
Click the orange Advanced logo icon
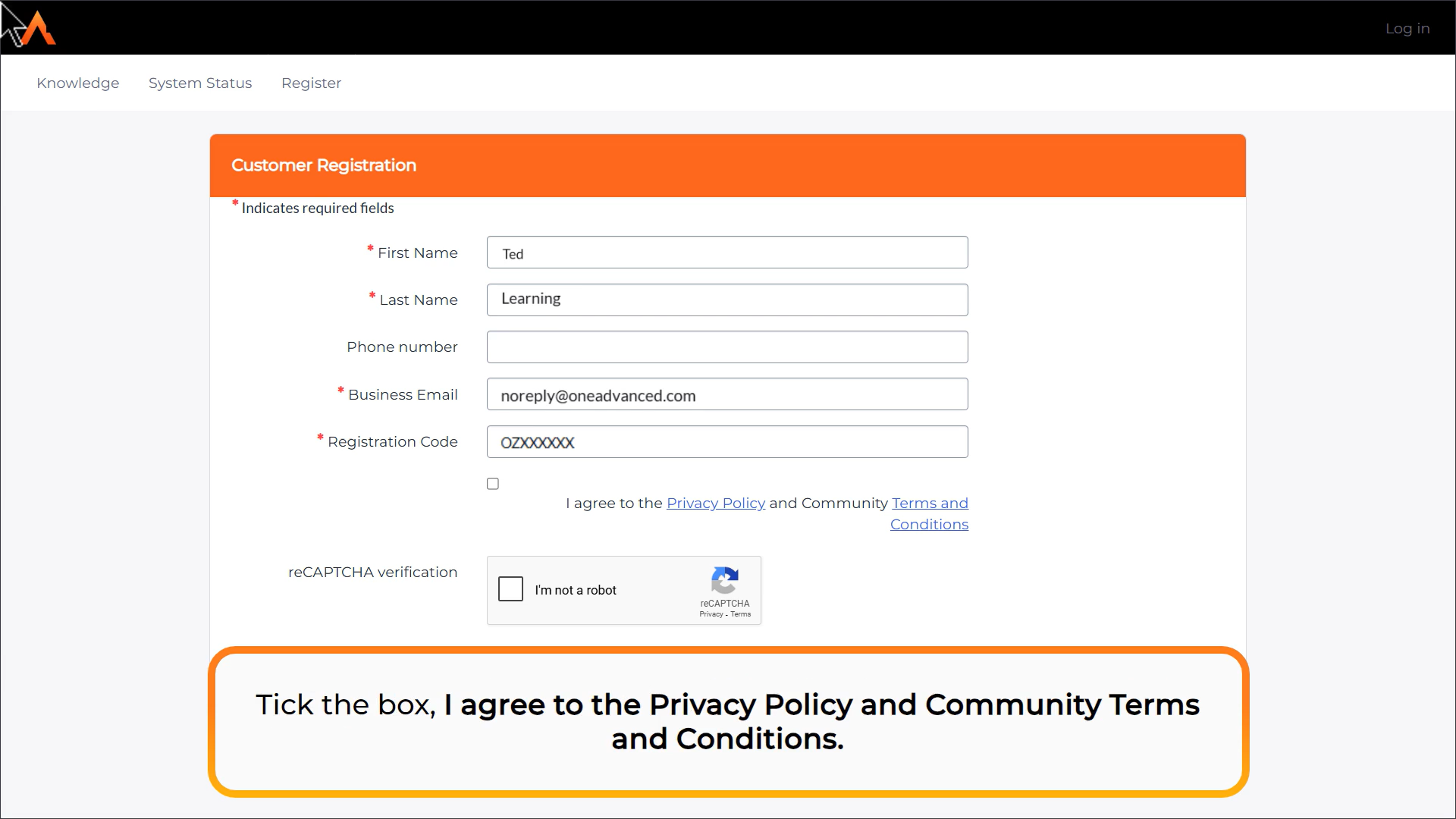[x=38, y=29]
